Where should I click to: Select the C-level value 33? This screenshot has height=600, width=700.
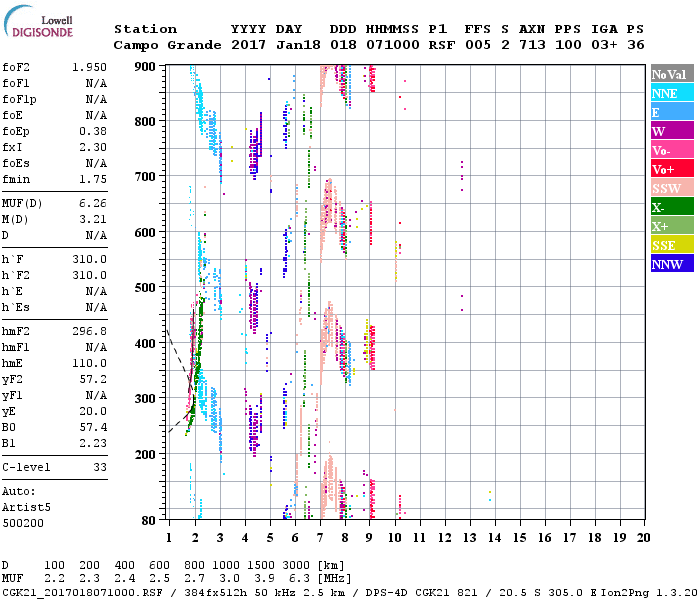coord(99,467)
